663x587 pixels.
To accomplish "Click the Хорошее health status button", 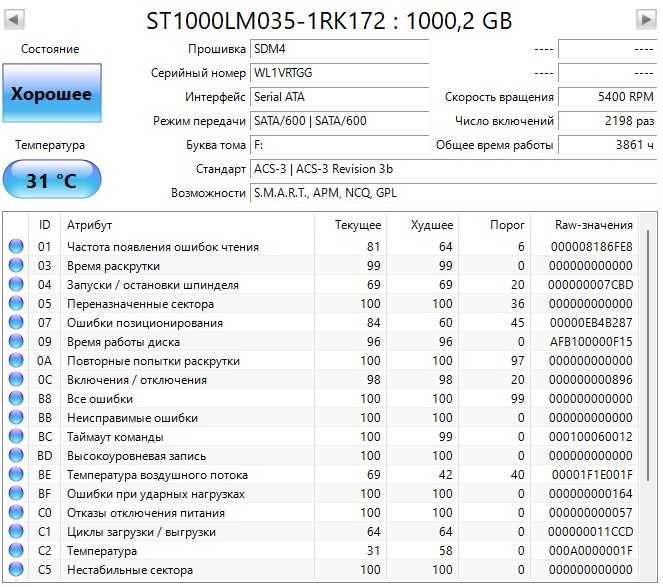I will pos(52,93).
